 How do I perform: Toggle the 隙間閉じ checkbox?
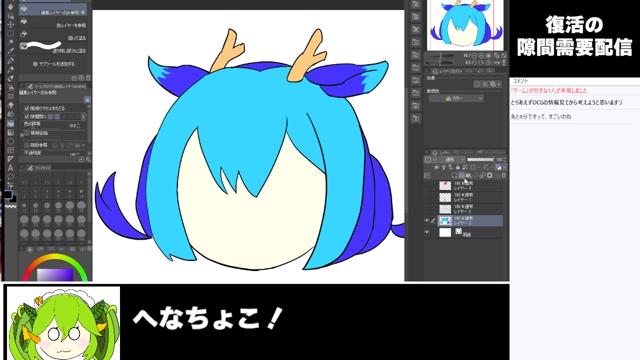tap(27, 116)
